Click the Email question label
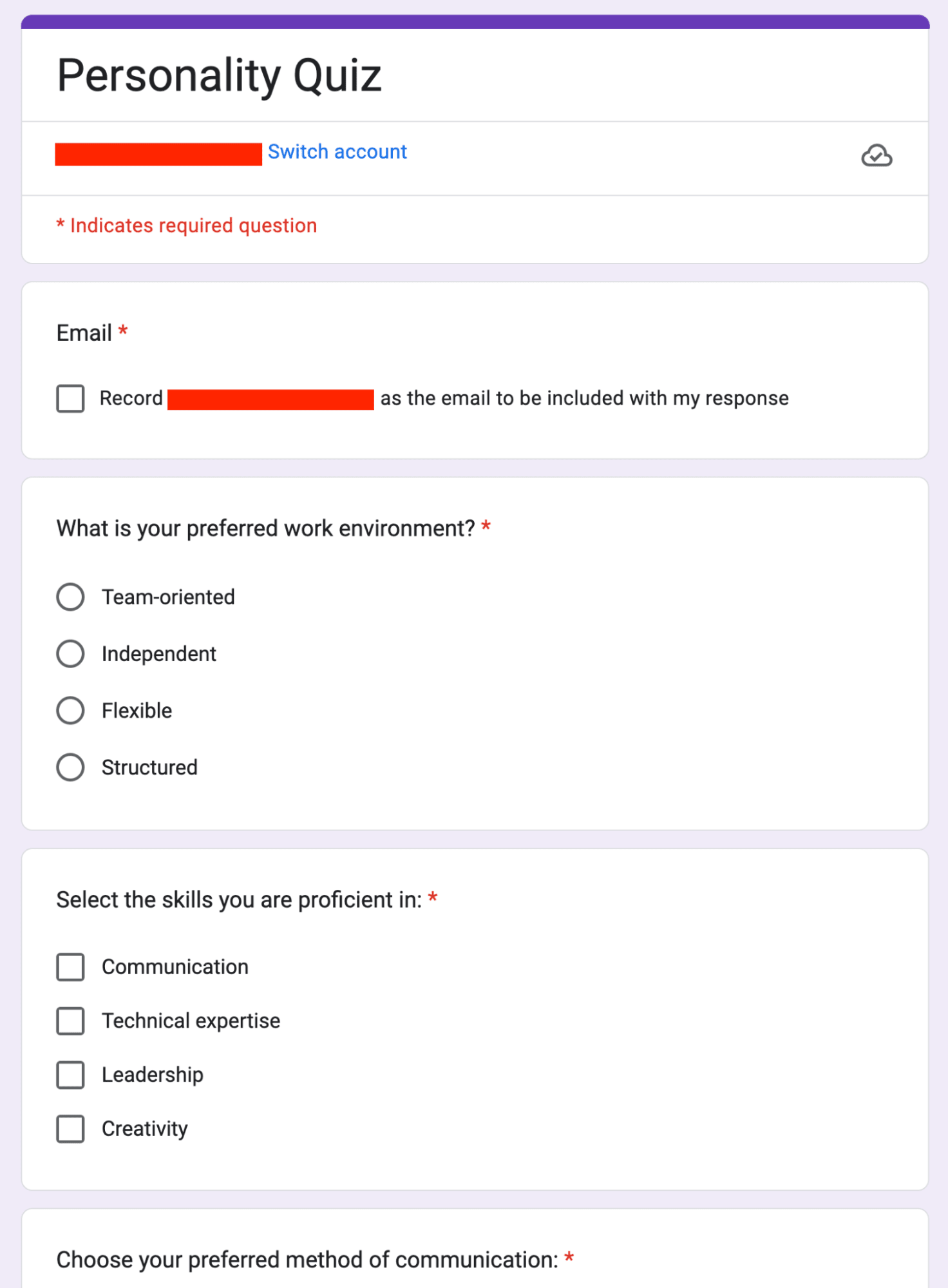 click(x=84, y=332)
